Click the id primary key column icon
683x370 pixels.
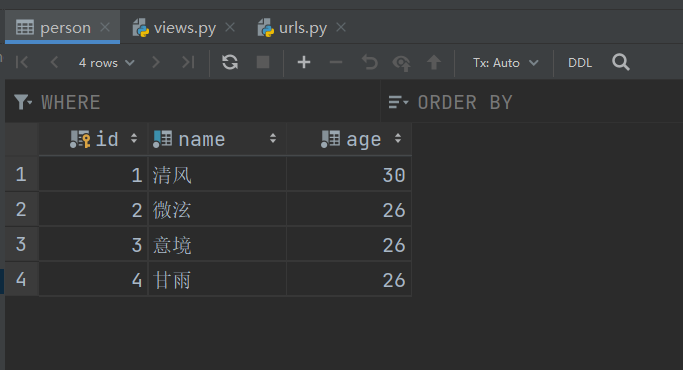80,139
